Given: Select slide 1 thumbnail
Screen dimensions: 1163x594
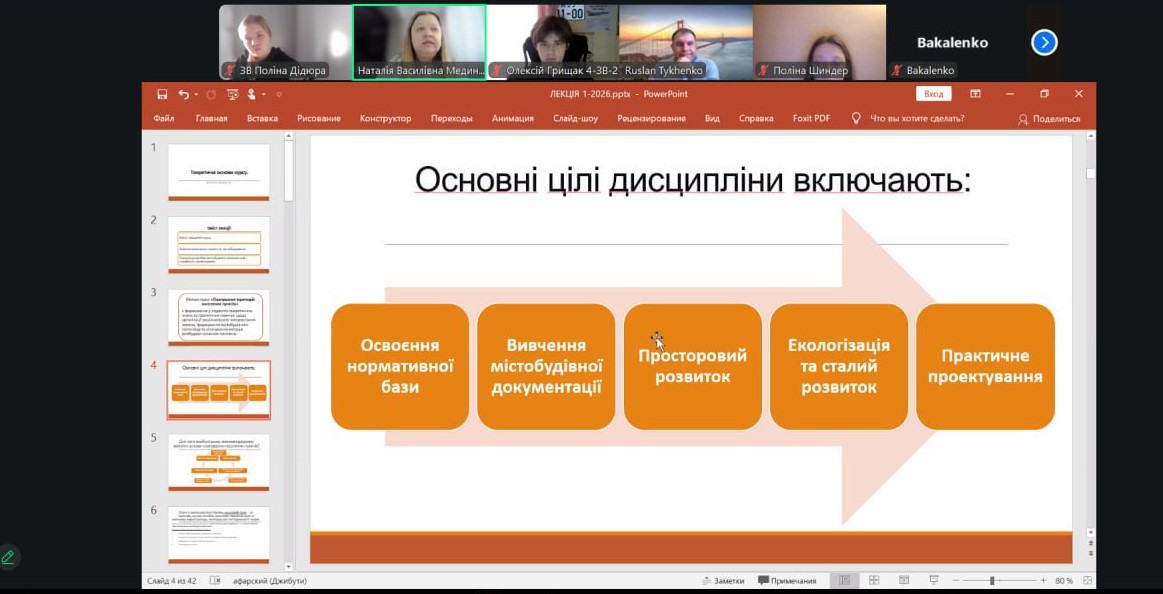Looking at the screenshot, I should (x=219, y=172).
